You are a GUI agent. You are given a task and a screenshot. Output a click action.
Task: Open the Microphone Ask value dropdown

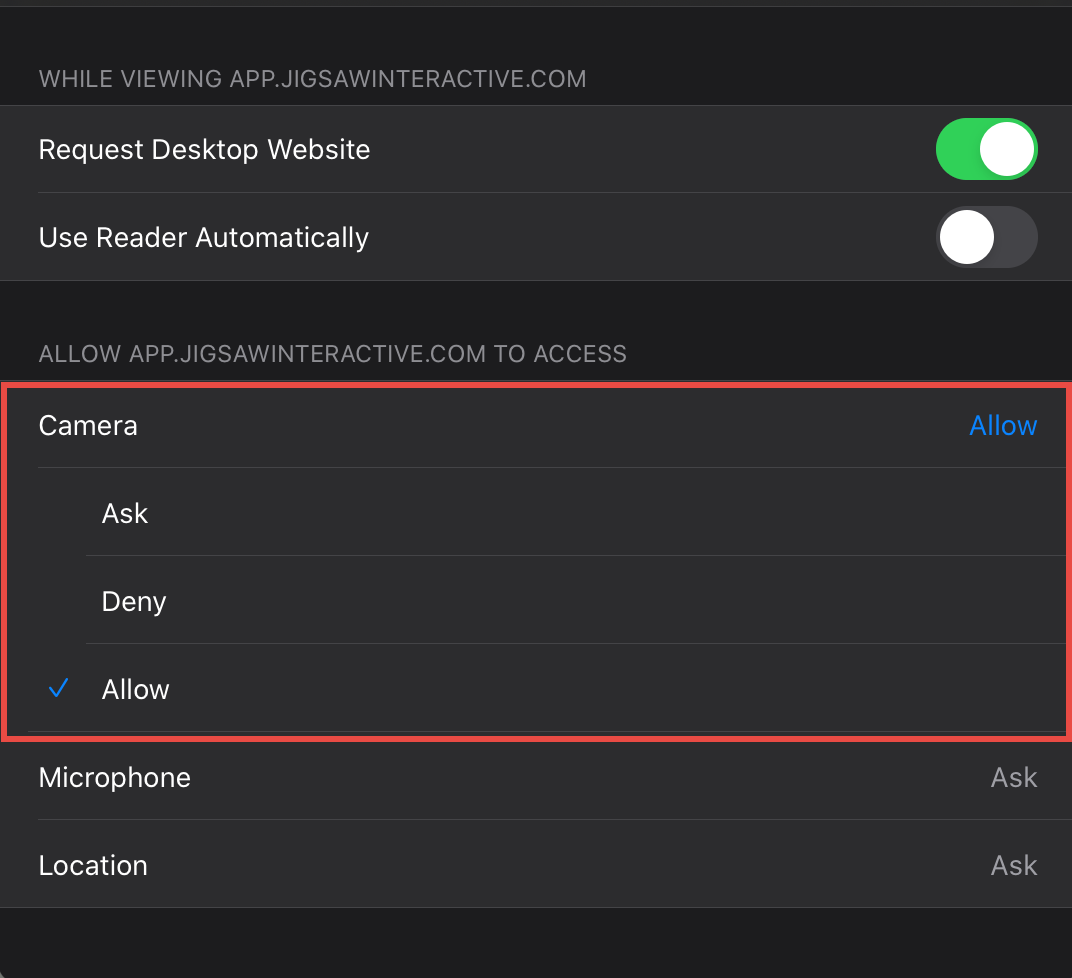coord(1013,778)
